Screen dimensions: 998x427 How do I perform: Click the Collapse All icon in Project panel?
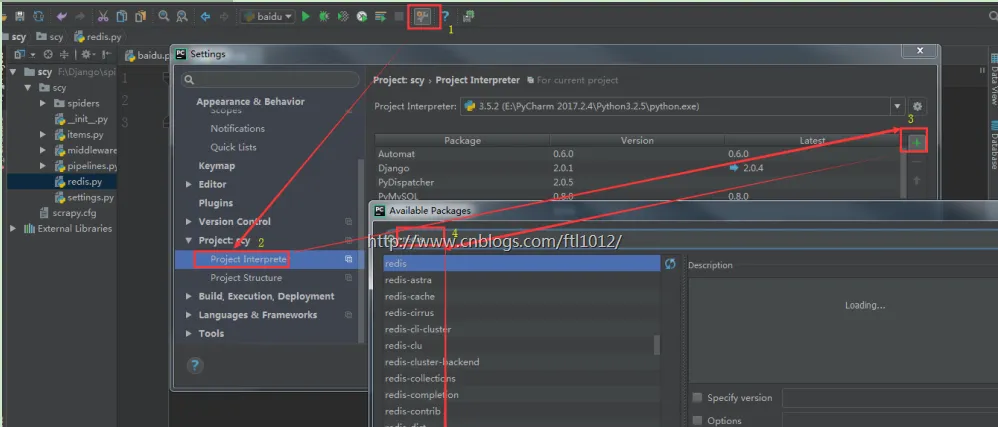pos(64,55)
